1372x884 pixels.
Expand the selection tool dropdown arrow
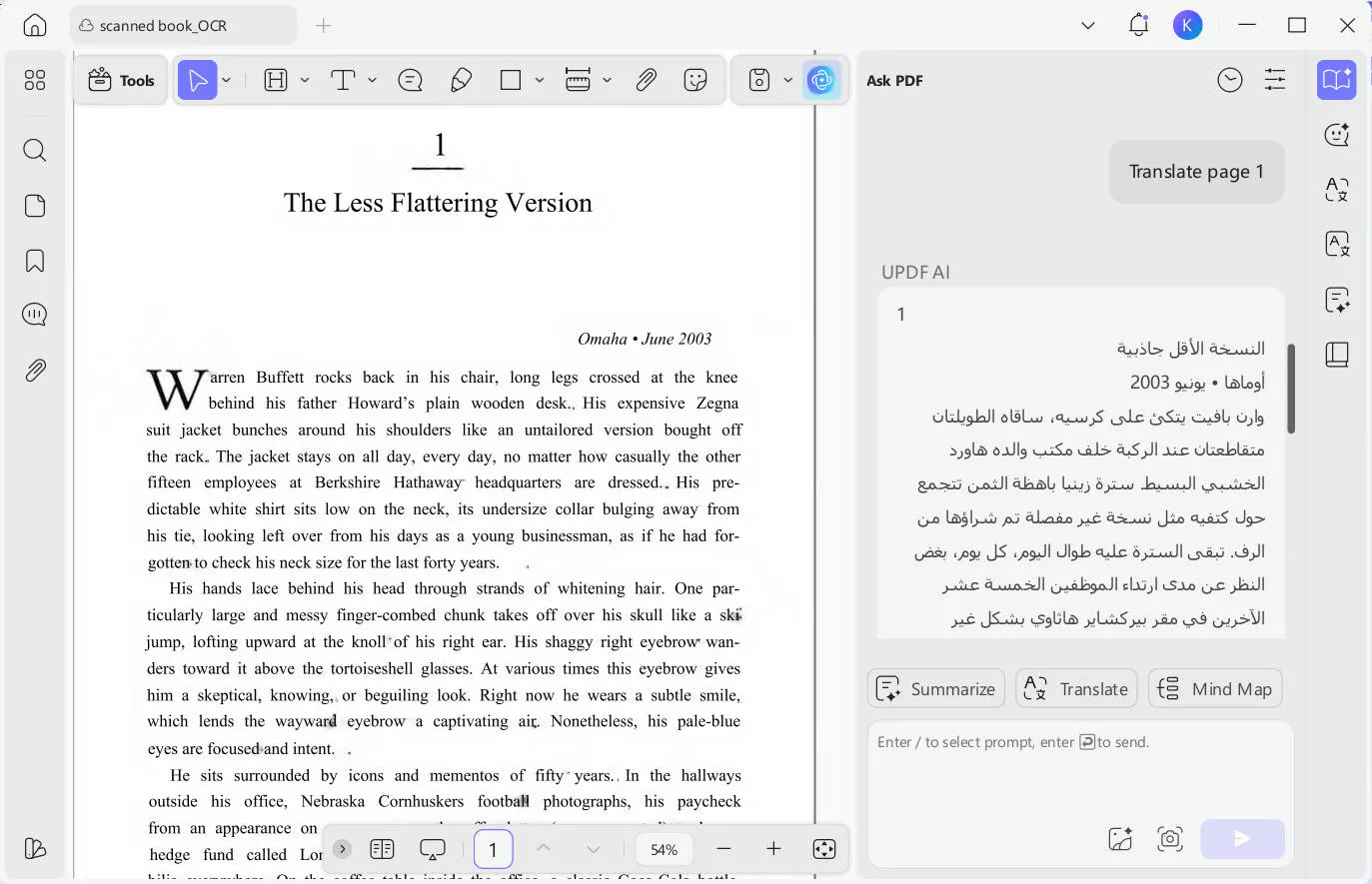(x=227, y=80)
